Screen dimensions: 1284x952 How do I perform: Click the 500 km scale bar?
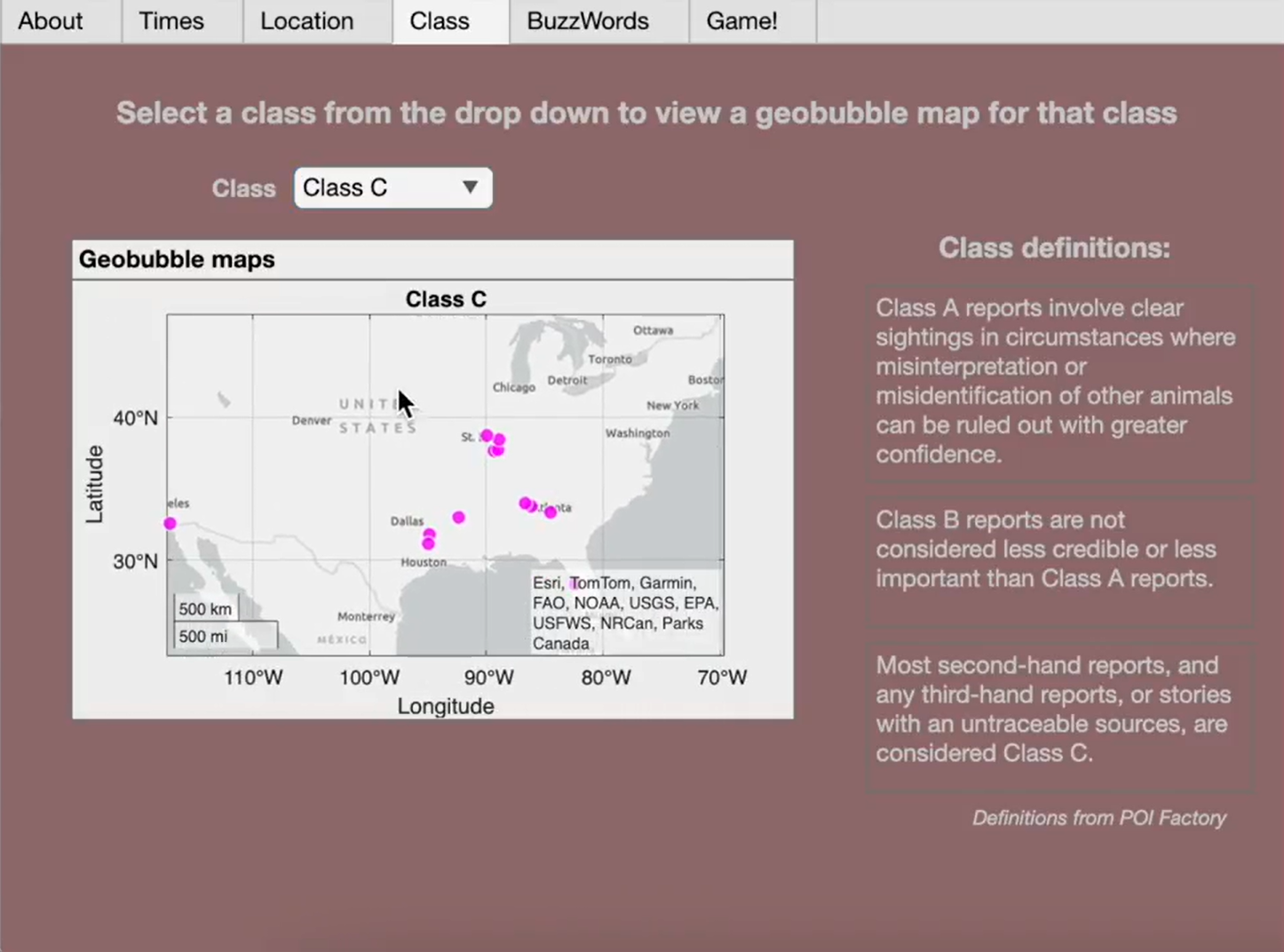(205, 608)
